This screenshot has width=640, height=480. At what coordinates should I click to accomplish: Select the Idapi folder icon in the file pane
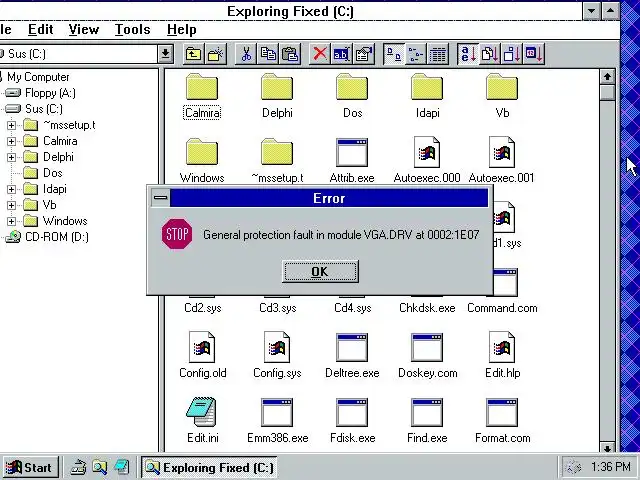click(427, 87)
